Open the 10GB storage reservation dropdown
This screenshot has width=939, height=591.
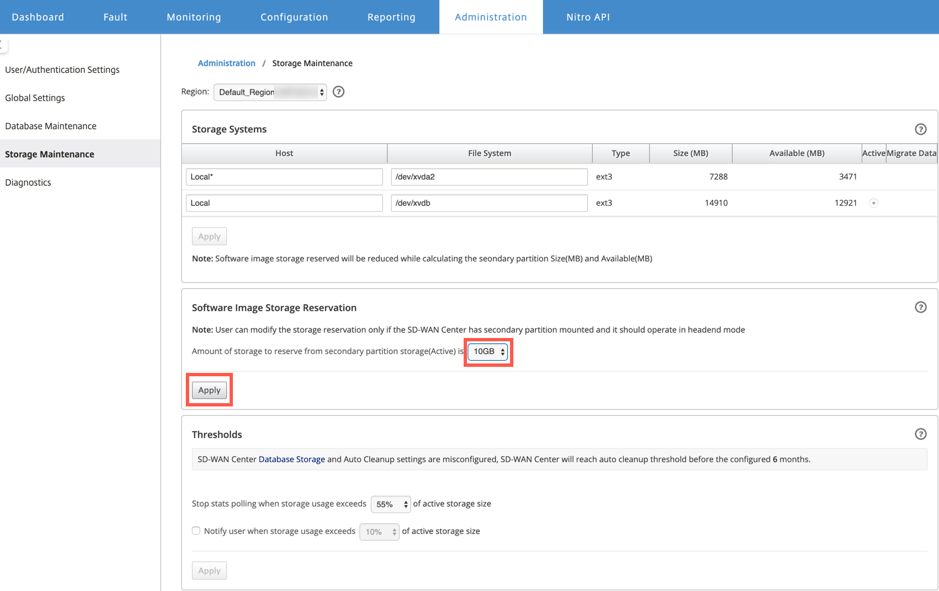coord(488,351)
